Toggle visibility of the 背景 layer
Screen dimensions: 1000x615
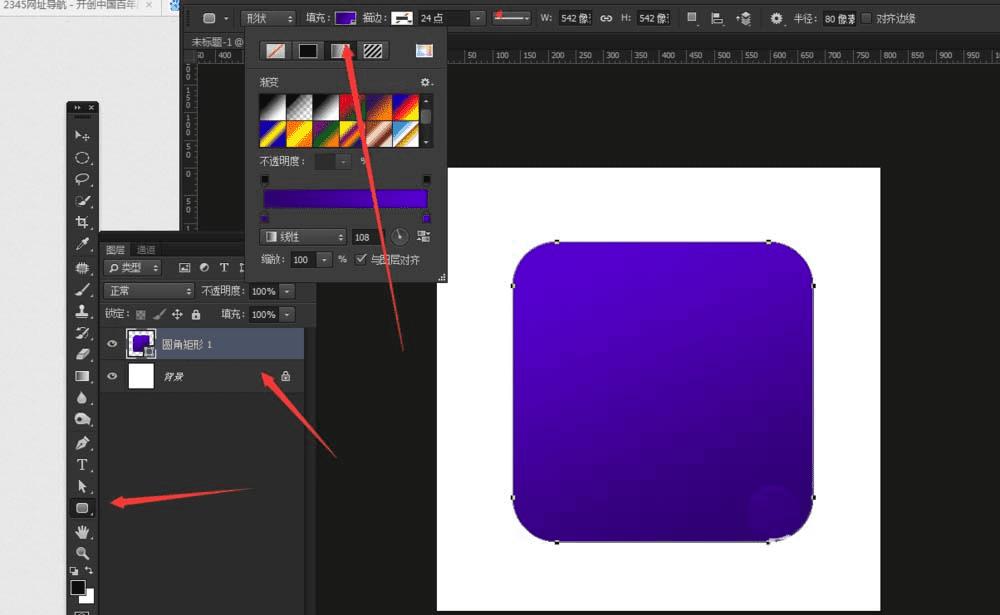click(112, 376)
